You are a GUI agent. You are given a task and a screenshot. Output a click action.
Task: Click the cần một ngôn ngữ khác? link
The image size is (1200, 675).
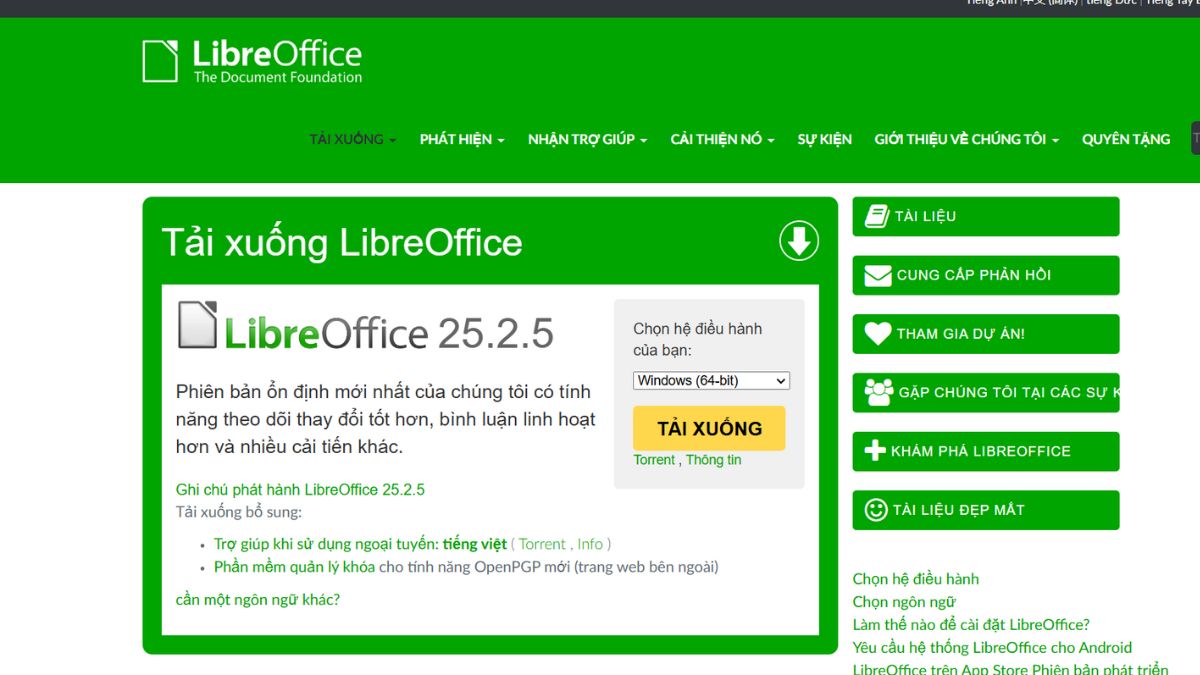tap(258, 600)
